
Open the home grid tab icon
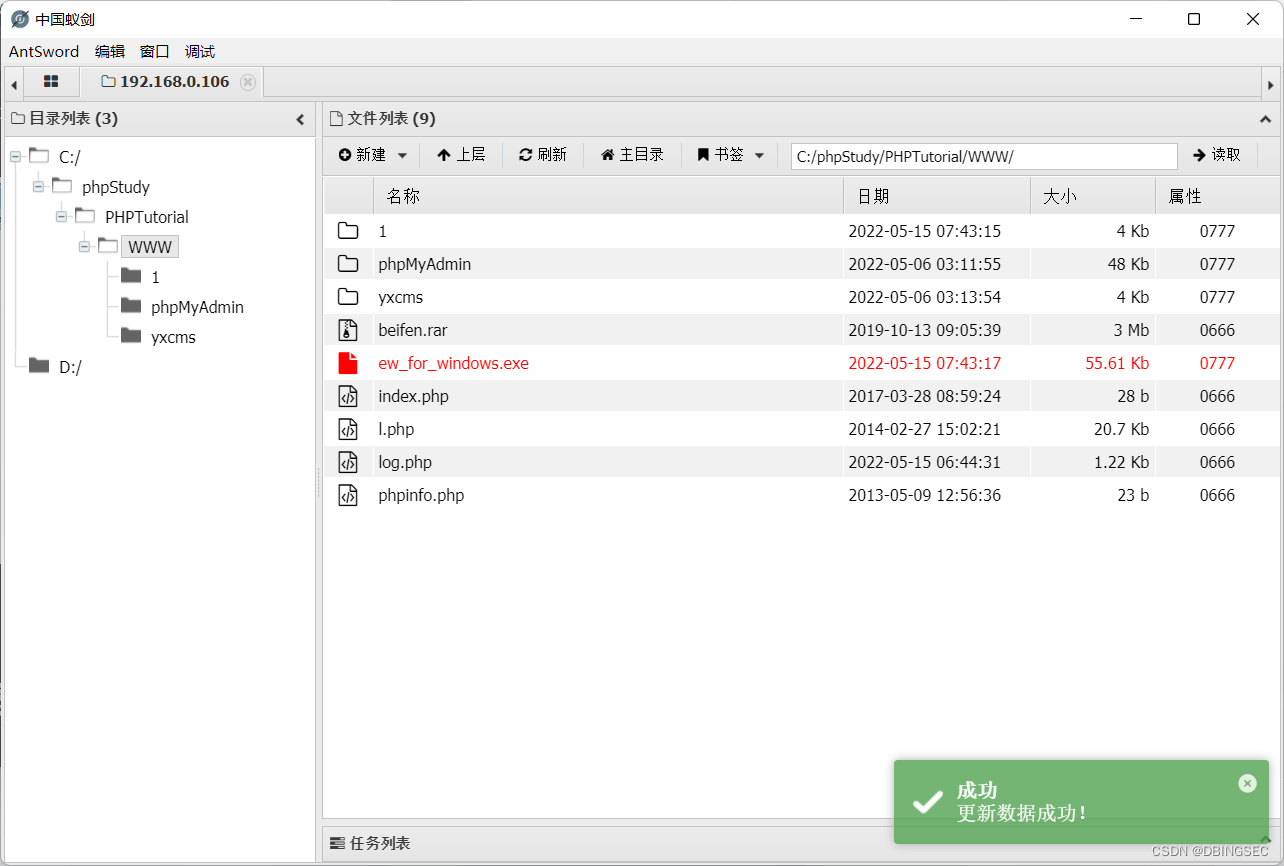pos(51,82)
